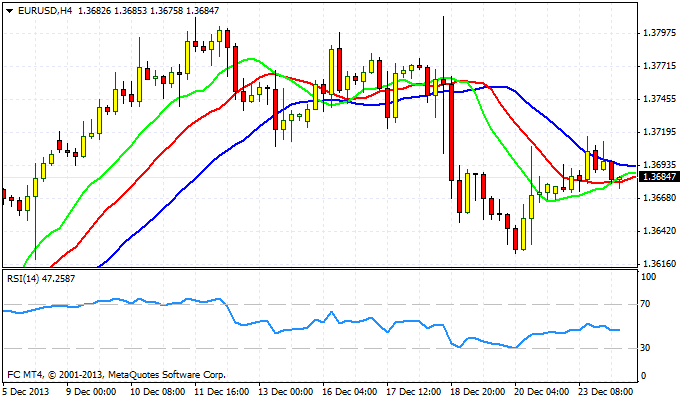Click the triangle beside EURUSD,H4 title

[x=10, y=11]
